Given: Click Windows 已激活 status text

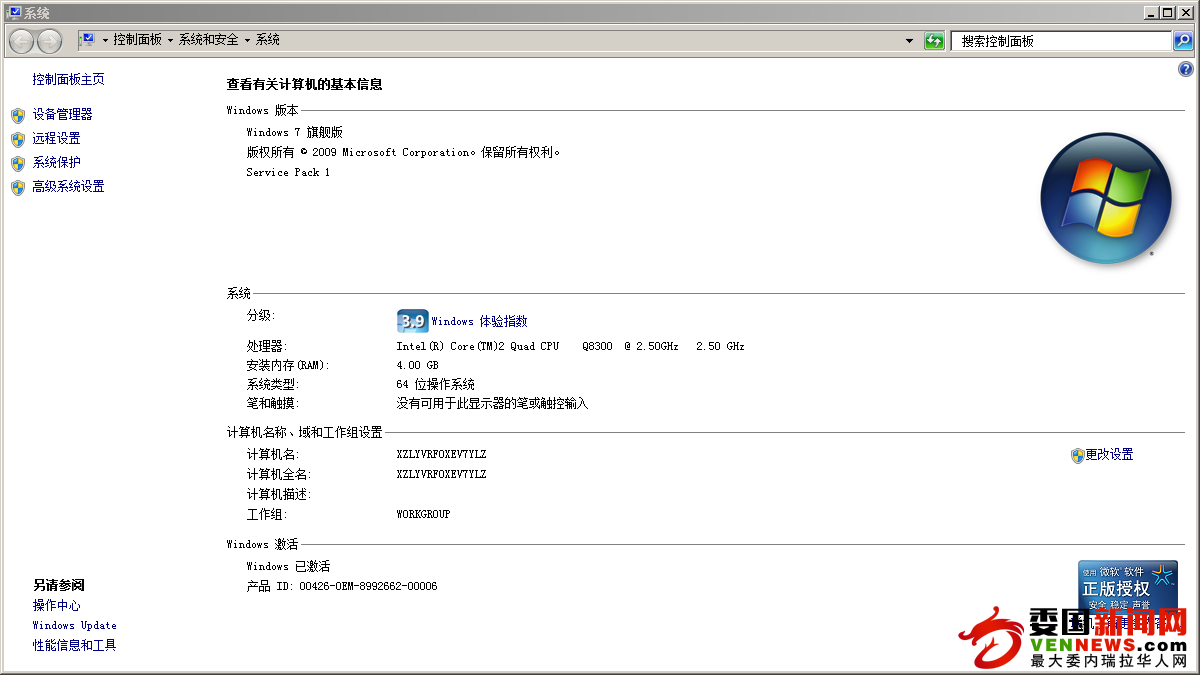Looking at the screenshot, I should pyautogui.click(x=288, y=566).
